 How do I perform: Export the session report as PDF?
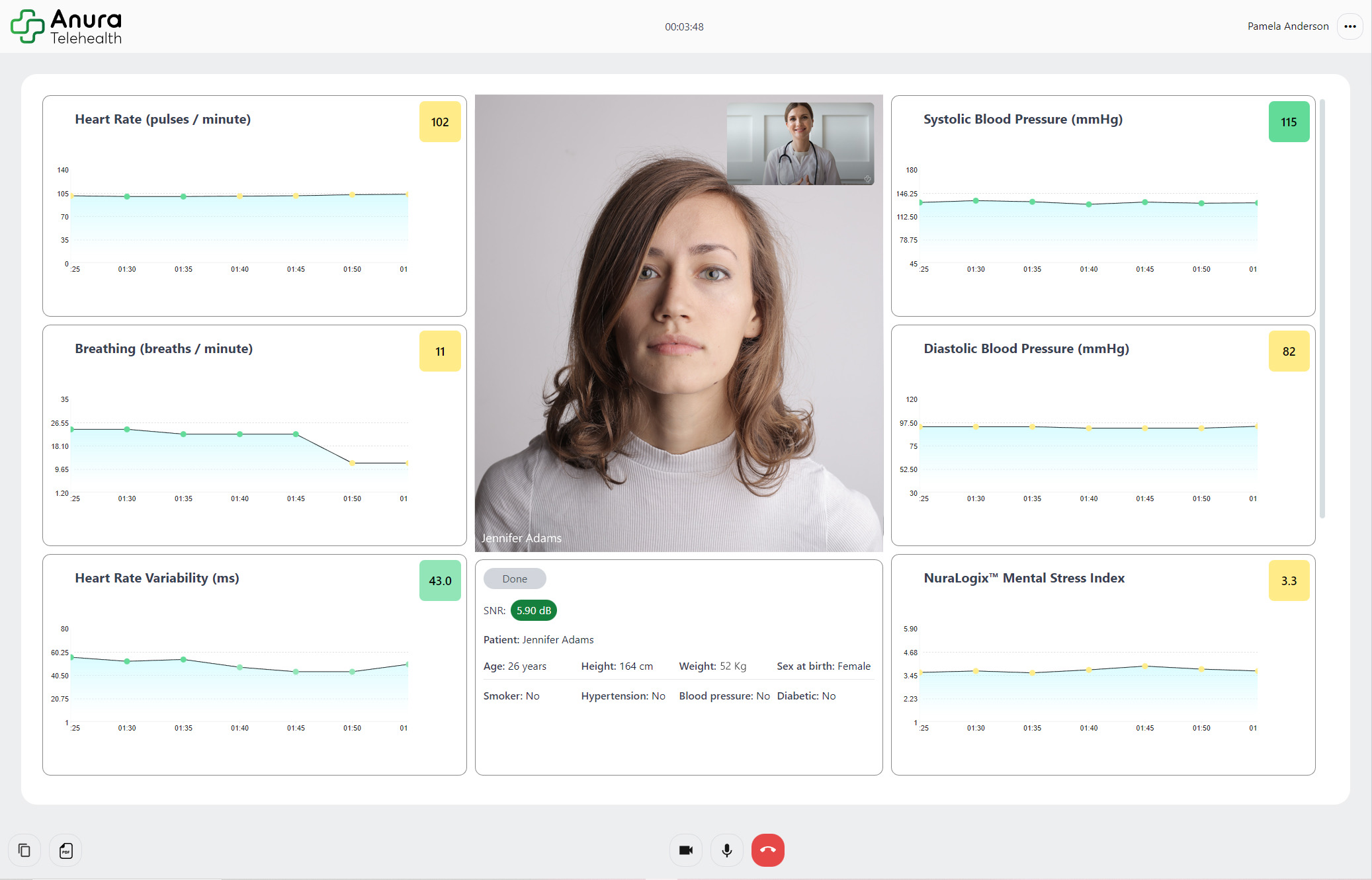[x=65, y=850]
